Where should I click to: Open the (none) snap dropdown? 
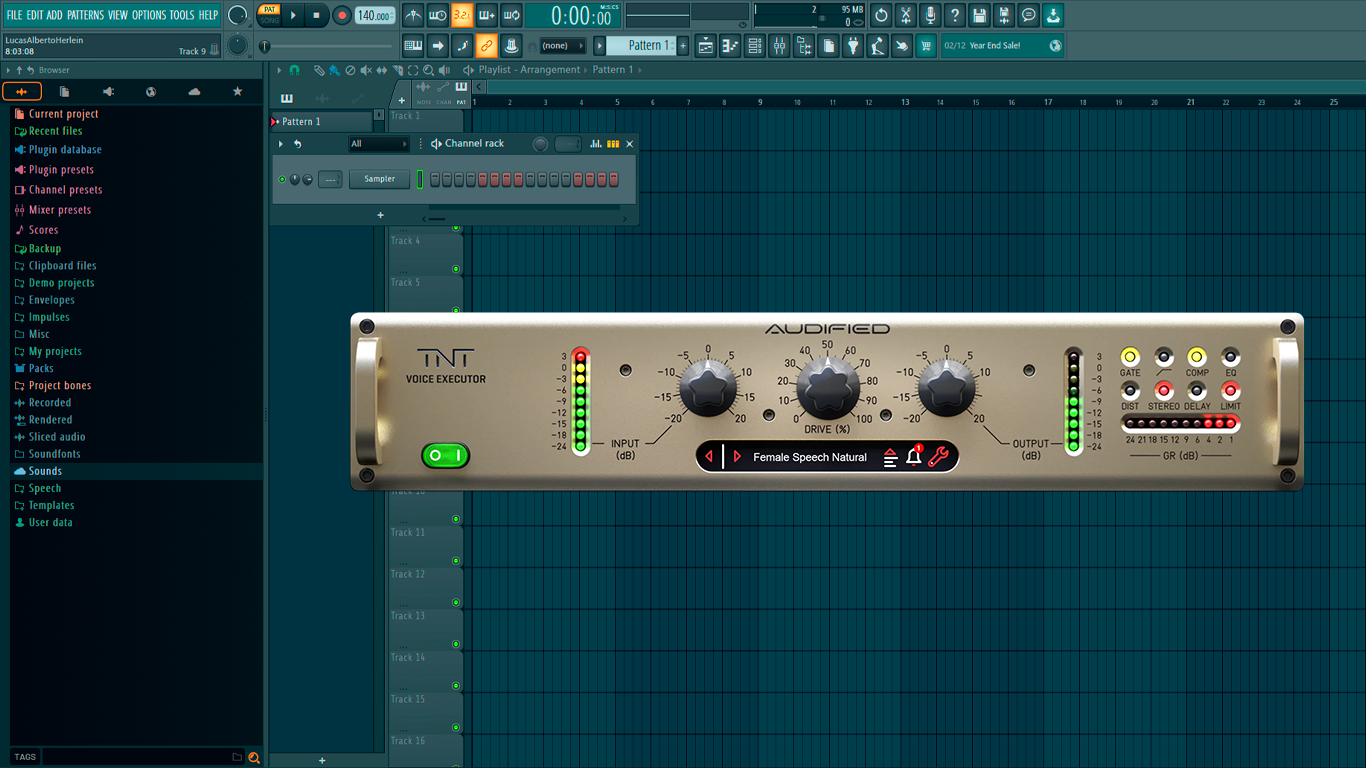pos(562,46)
